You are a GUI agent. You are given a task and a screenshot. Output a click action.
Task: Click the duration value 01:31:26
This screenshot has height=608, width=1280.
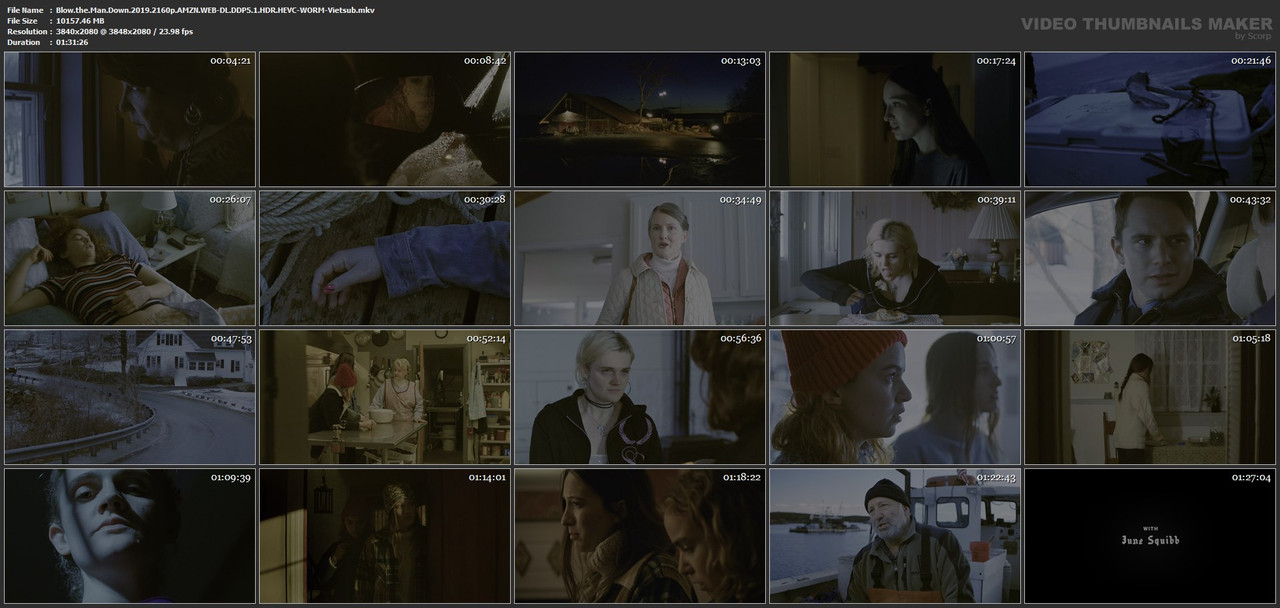[x=72, y=43]
